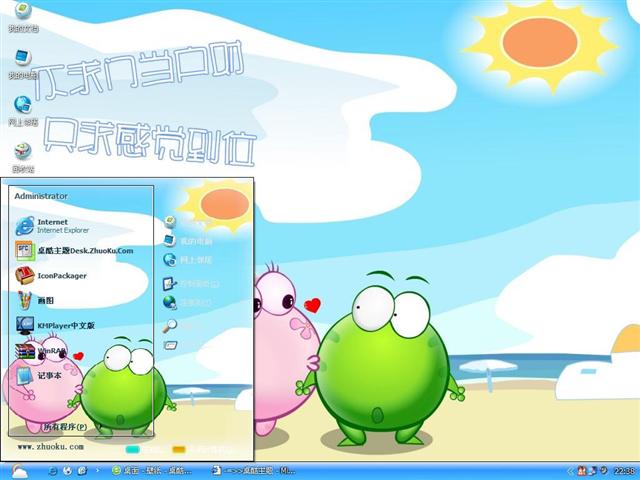Image resolution: width=640 pixels, height=480 pixels.
Task: Open My Documents desktop icon at top
Action: tap(23, 17)
